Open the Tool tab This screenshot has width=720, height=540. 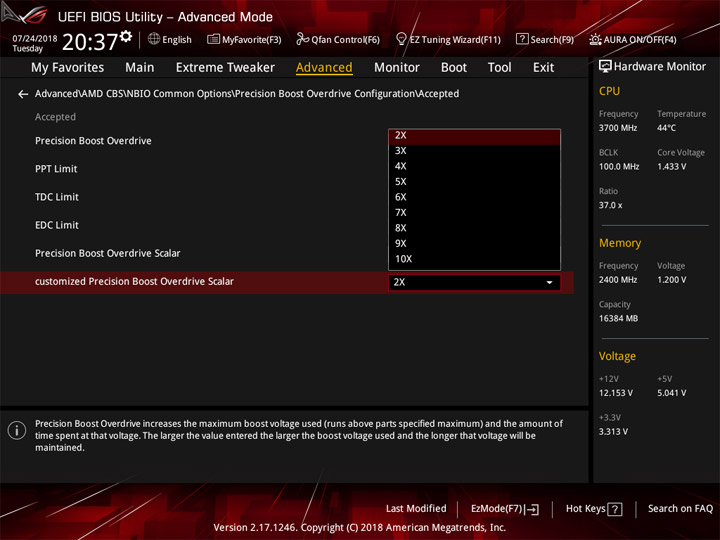pos(499,68)
